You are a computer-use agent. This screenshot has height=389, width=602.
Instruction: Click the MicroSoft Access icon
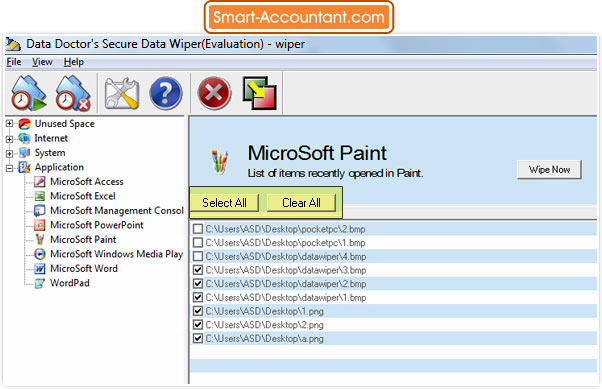pos(40,182)
